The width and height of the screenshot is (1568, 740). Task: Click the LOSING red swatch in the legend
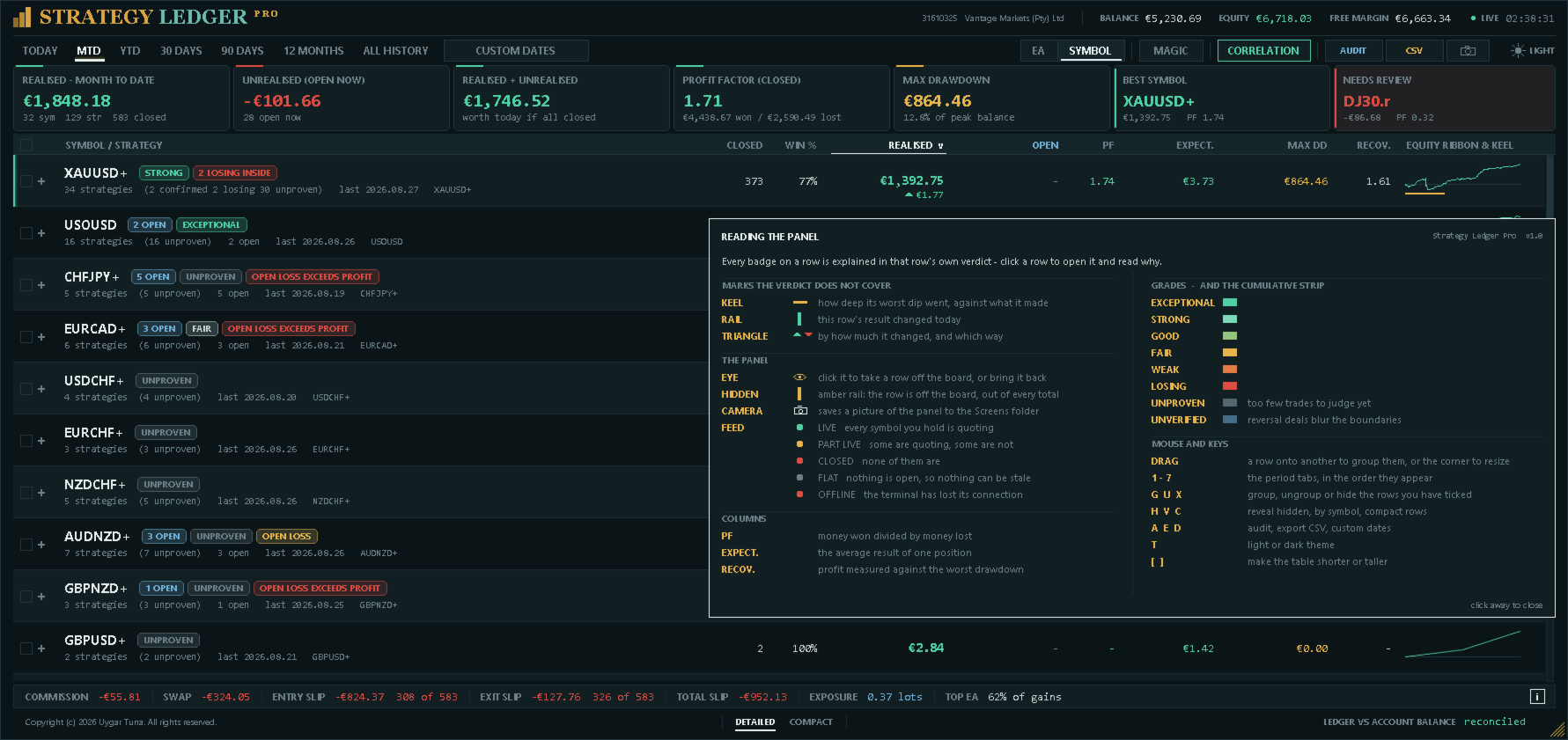coord(1230,386)
